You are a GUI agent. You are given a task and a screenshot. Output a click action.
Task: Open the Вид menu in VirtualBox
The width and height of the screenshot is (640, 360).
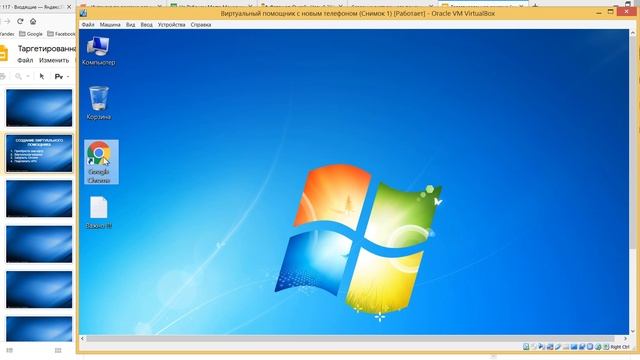click(x=131, y=24)
